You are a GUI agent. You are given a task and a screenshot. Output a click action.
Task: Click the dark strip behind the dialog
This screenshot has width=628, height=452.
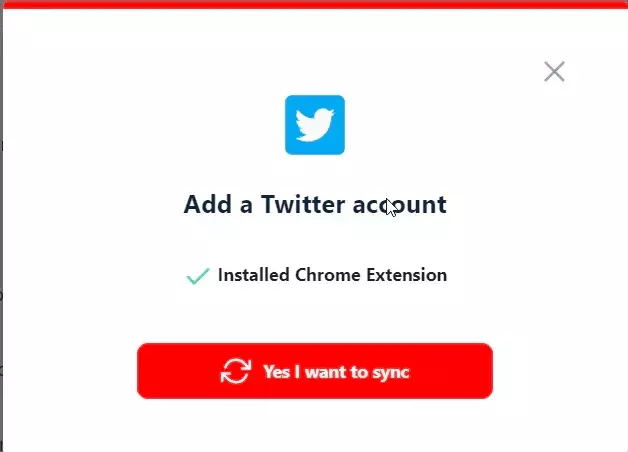pos(1,228)
